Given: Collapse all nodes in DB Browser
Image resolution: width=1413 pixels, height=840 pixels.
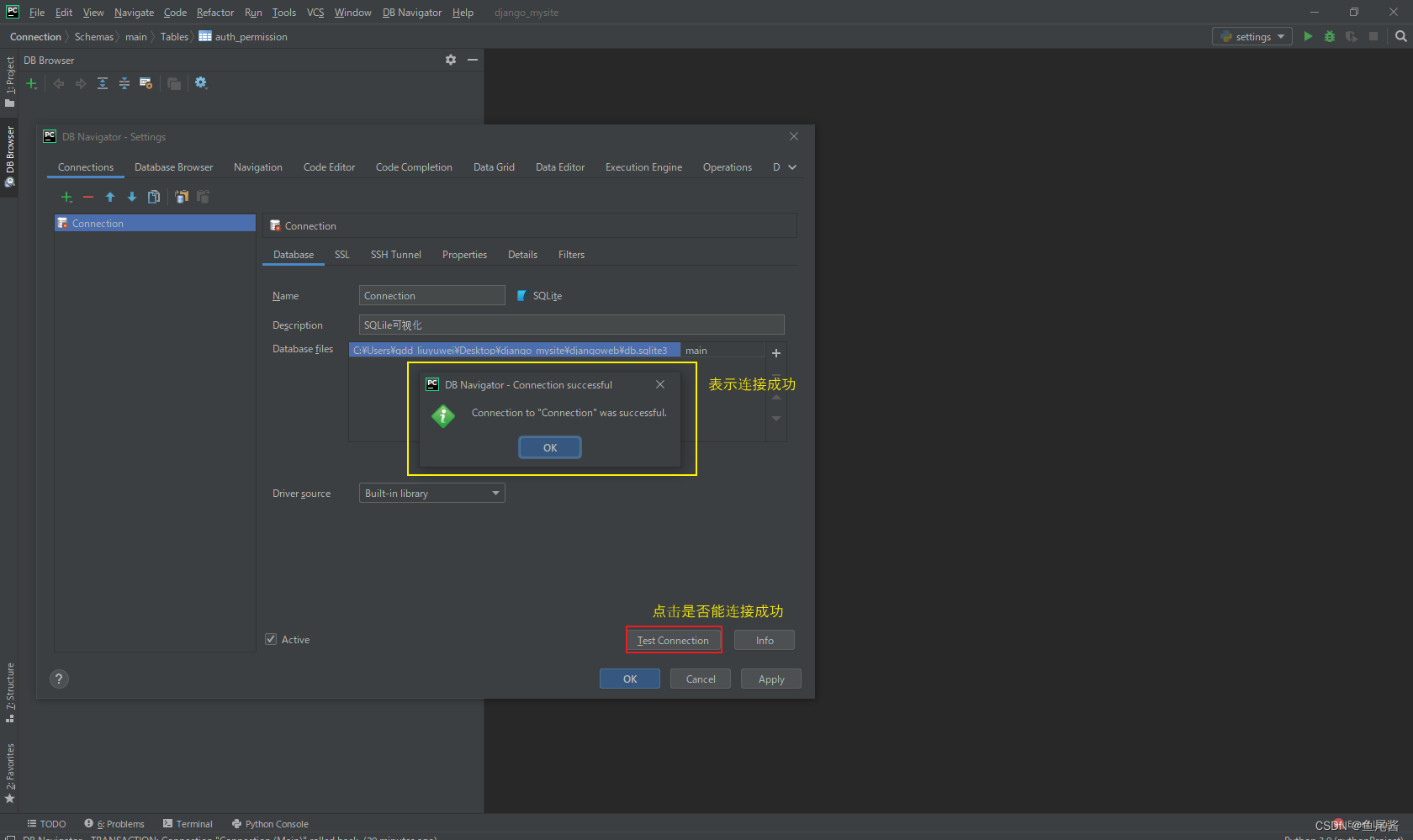Looking at the screenshot, I should [124, 83].
